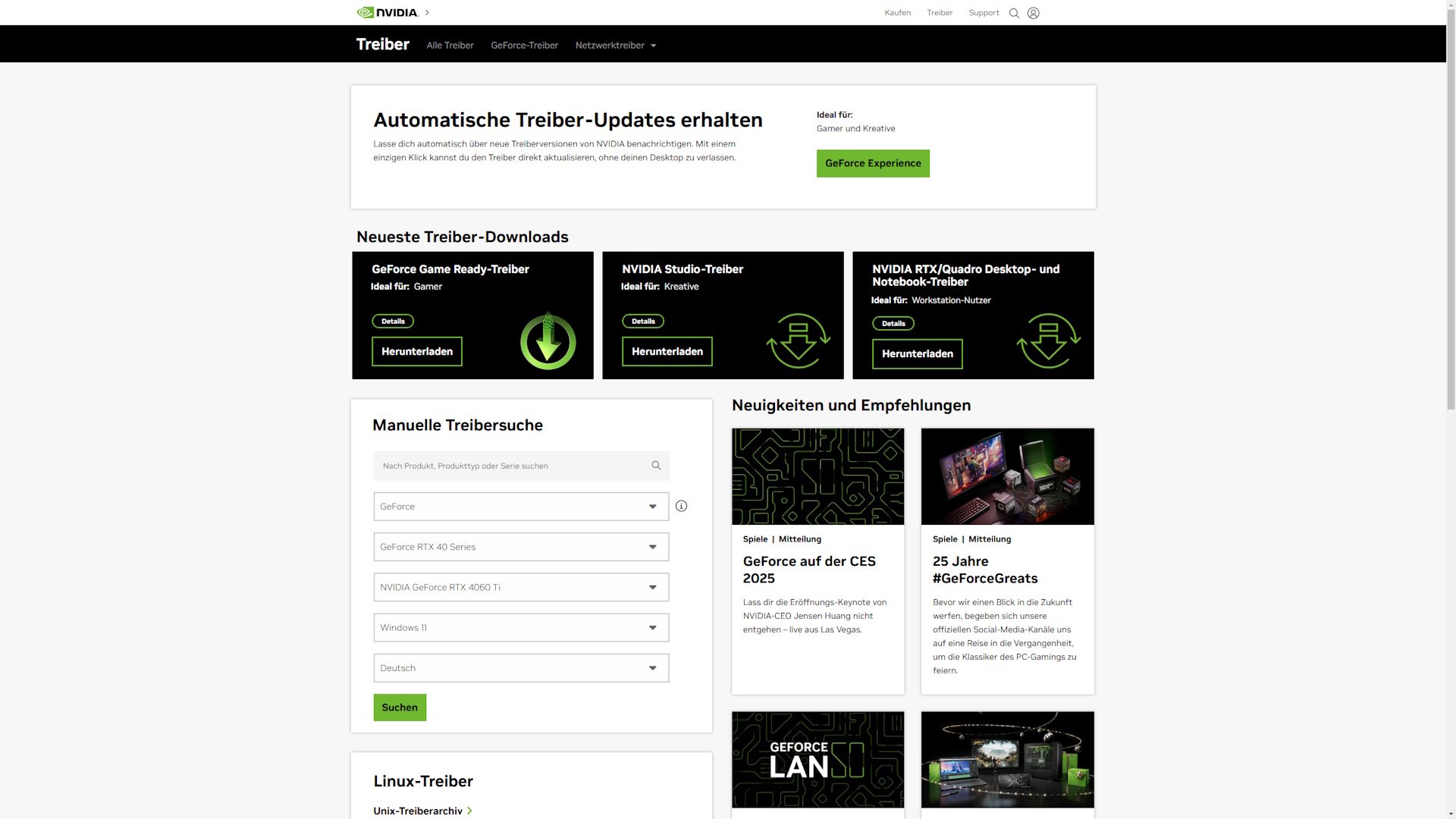Image resolution: width=1456 pixels, height=819 pixels.
Task: Click Herunterladen for RTX/Quadro driver
Action: (917, 353)
